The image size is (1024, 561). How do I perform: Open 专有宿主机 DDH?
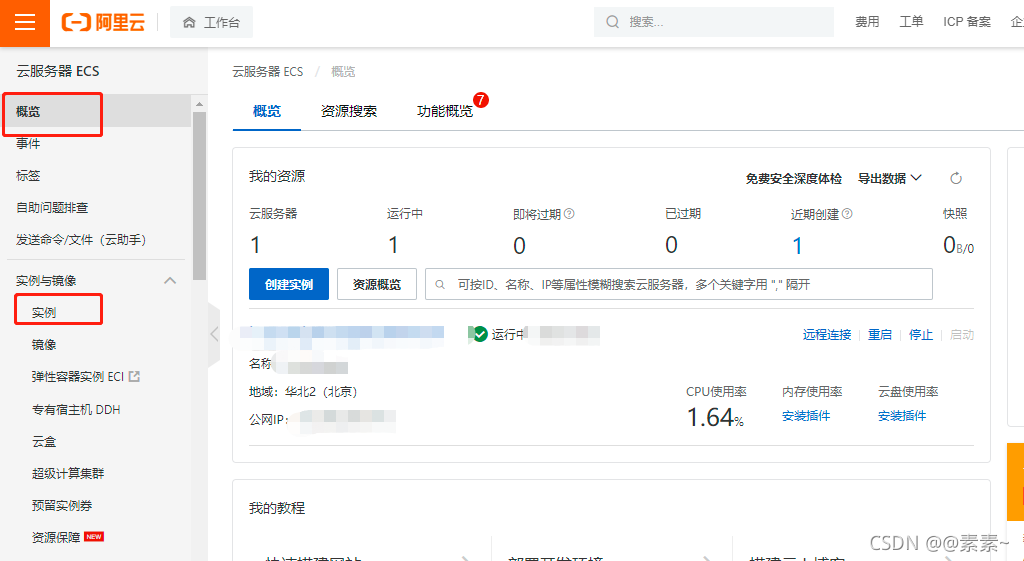tap(76, 409)
